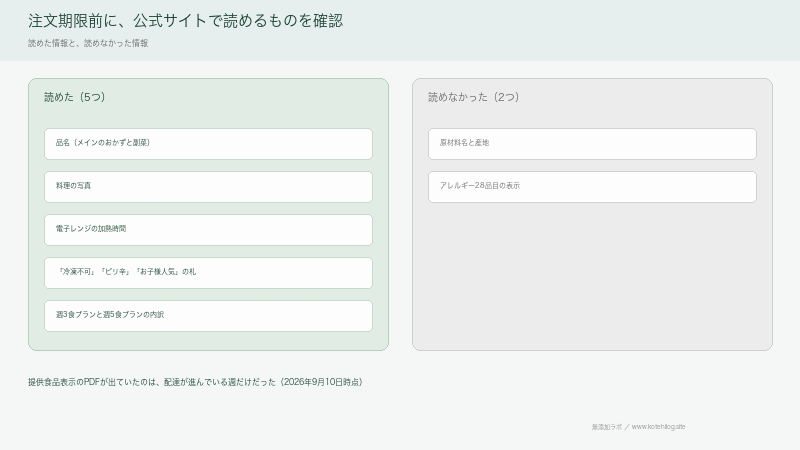Click the subtitle '読めた情報と、読めなかった情報'

(88, 43)
